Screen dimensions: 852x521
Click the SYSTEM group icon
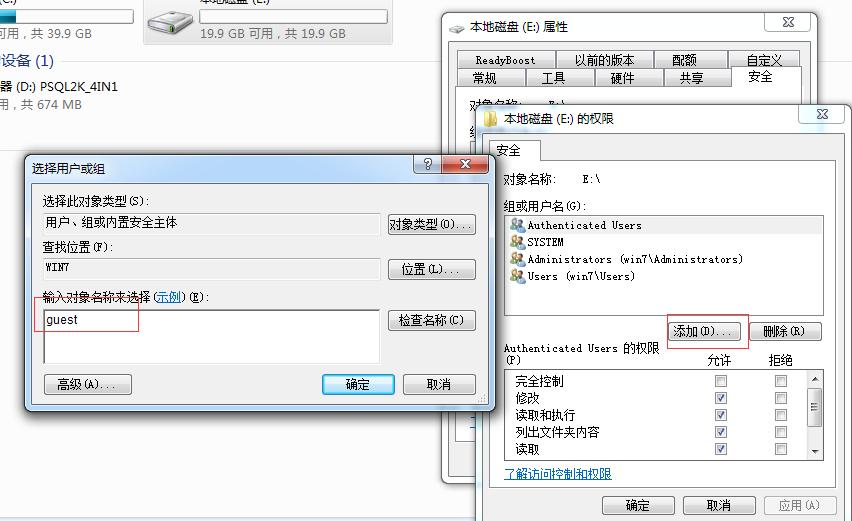(x=517, y=242)
